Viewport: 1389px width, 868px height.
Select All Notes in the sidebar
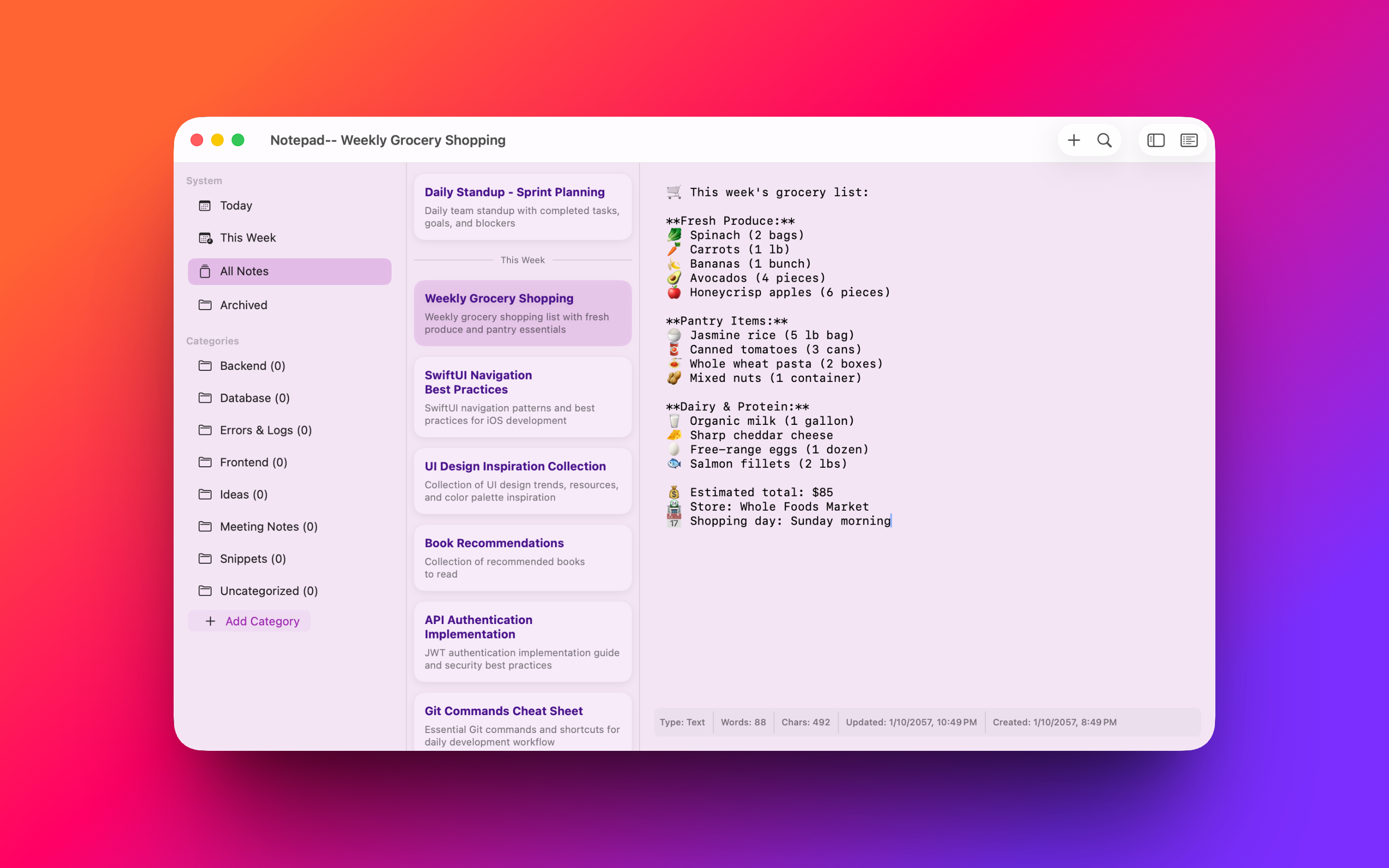click(x=289, y=271)
